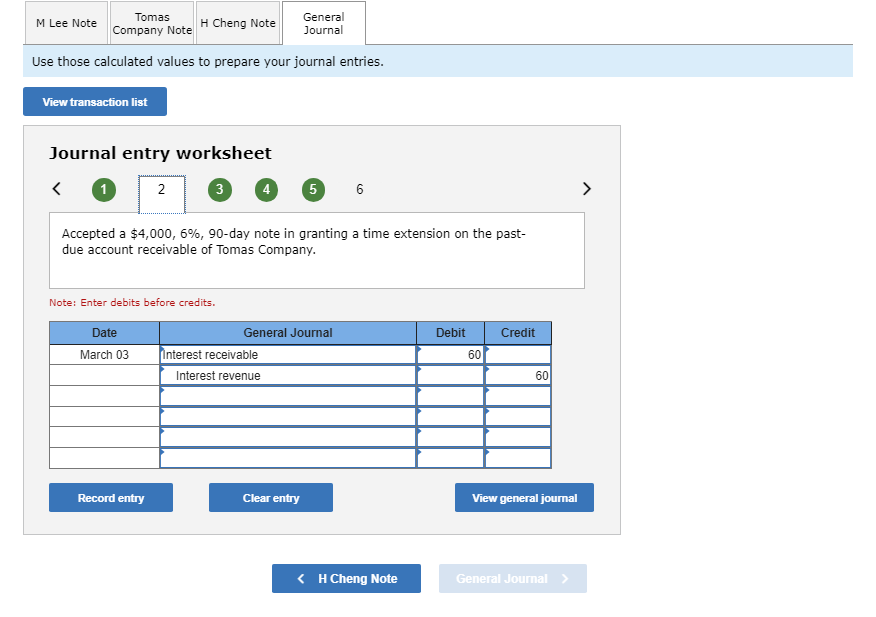
Task: Click the instruction banner about calculated values
Action: point(438,61)
